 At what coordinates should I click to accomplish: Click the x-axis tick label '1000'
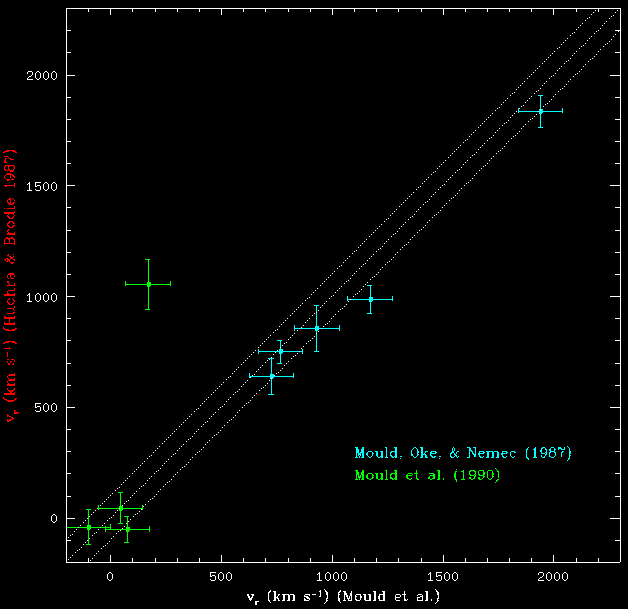[x=332, y=577]
